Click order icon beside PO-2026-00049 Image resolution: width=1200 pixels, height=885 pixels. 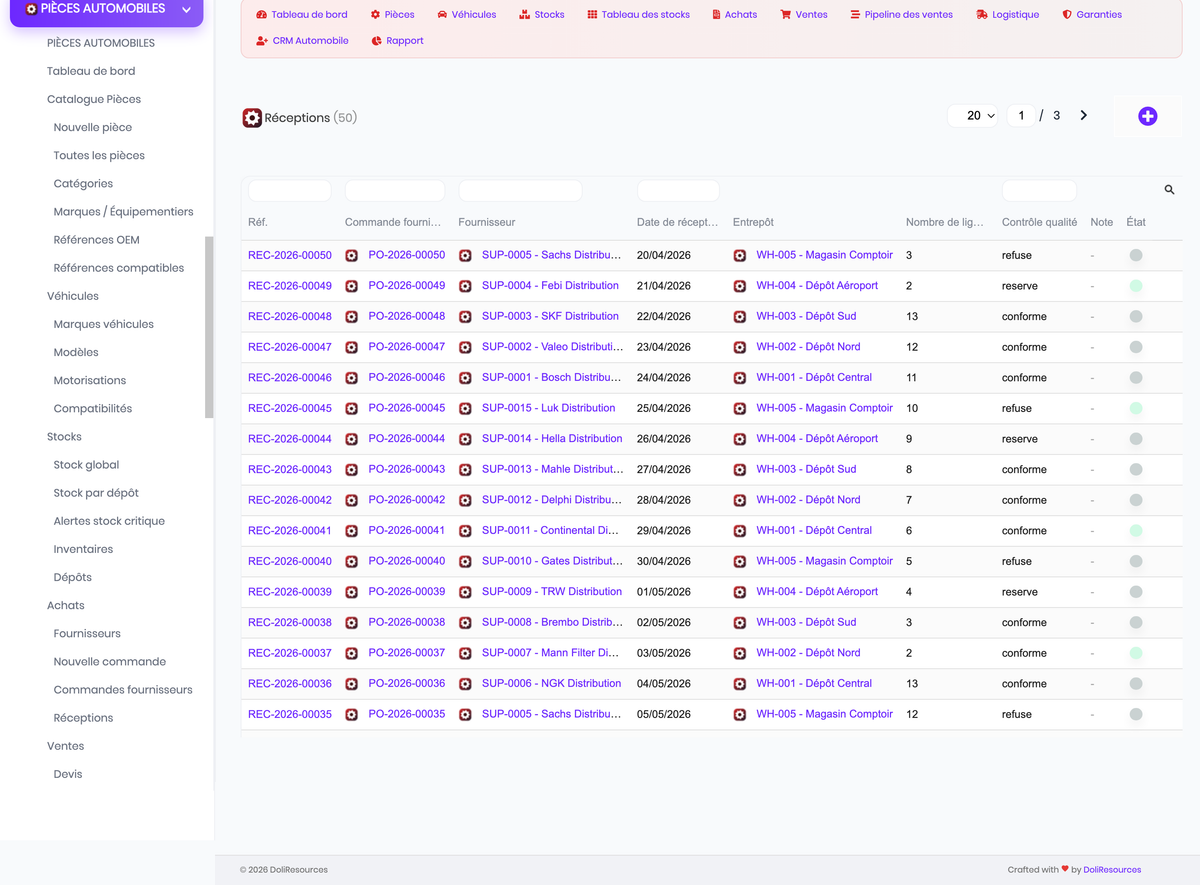point(351,286)
